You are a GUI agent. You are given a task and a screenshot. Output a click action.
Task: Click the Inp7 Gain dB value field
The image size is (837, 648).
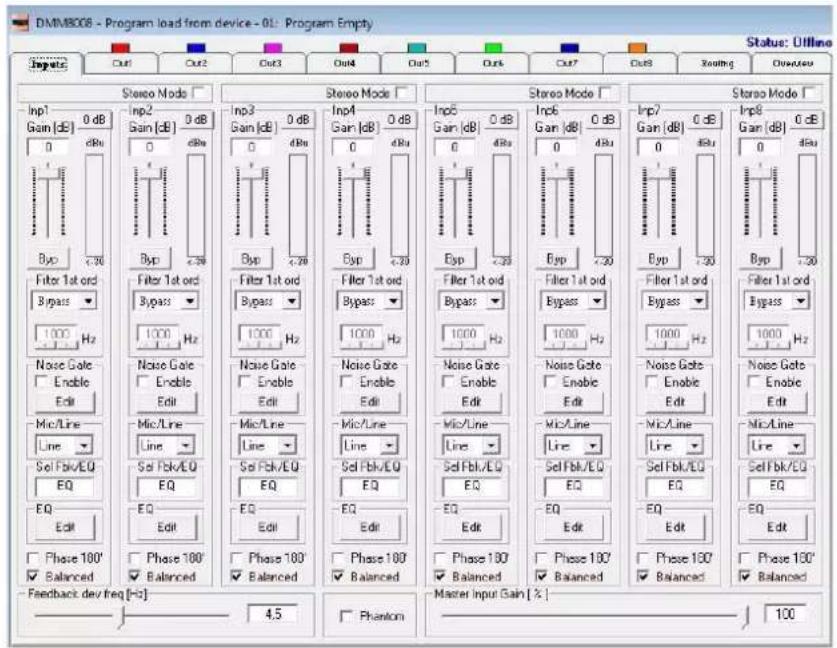[x=658, y=147]
